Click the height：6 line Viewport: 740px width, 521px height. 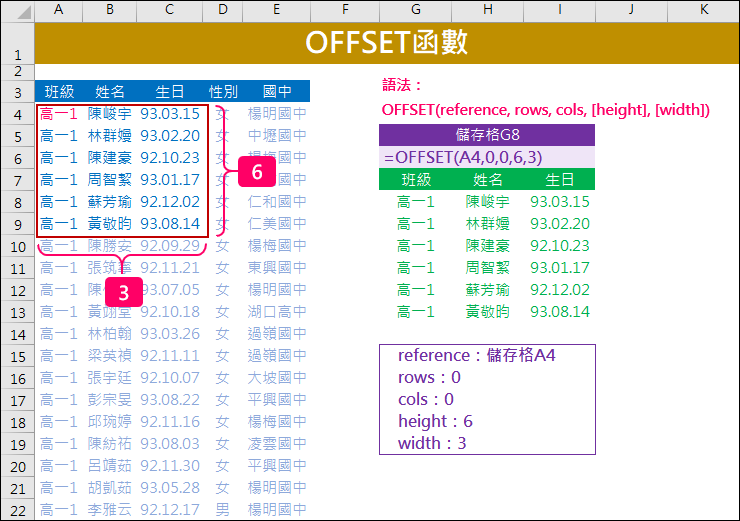435,421
